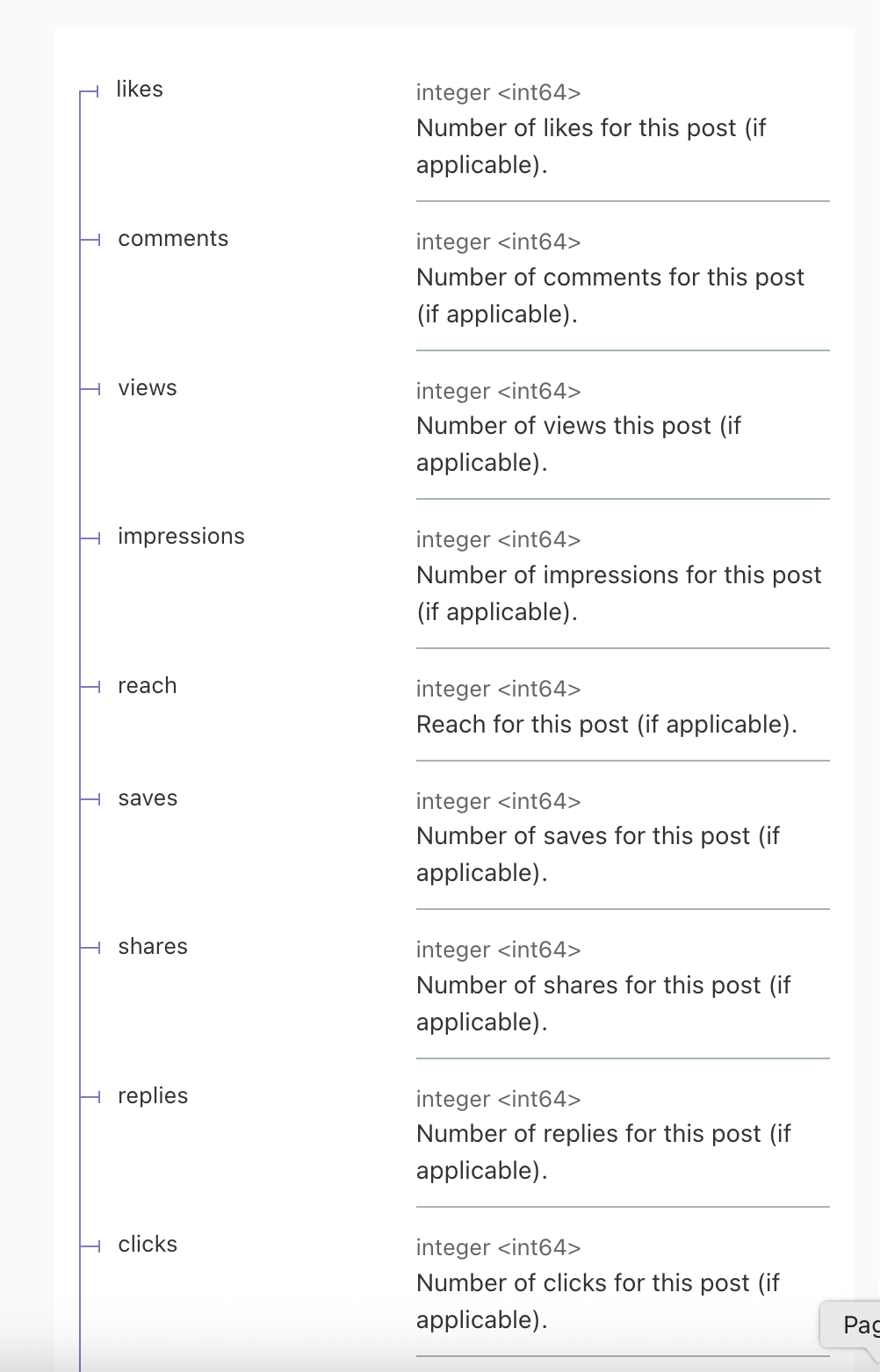The height and width of the screenshot is (1372, 880).
Task: Click the shares property name
Action: pyautogui.click(x=153, y=947)
